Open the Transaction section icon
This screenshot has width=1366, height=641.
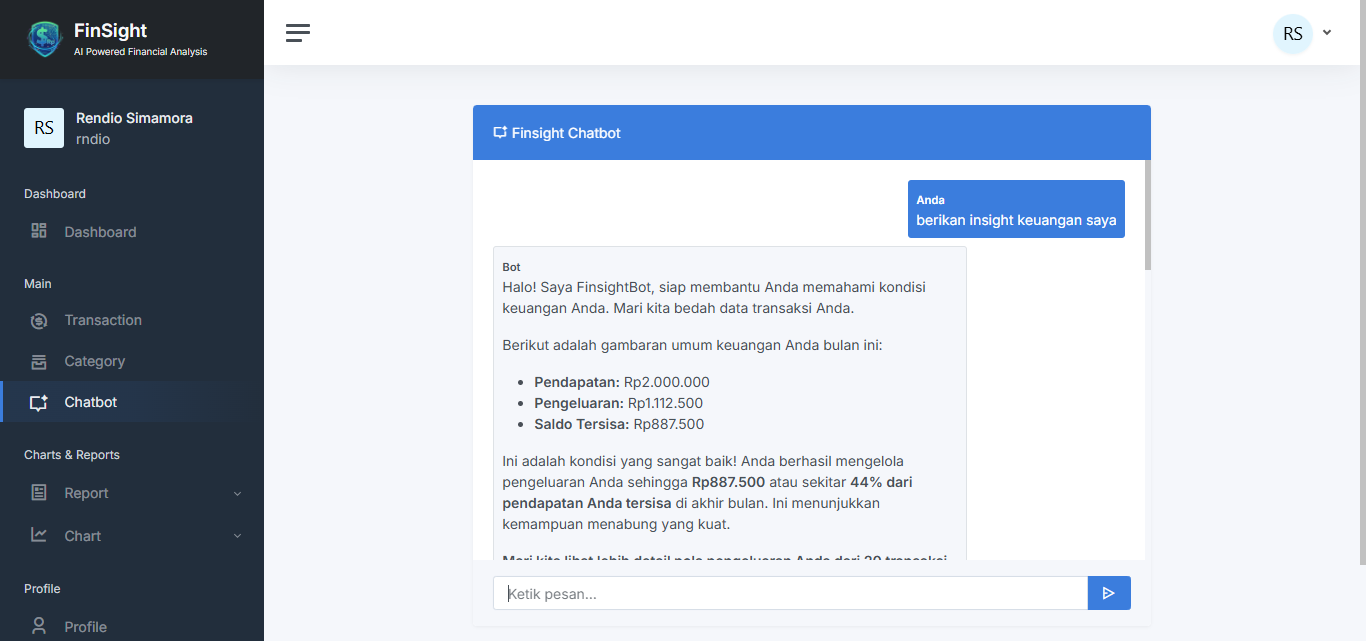click(x=39, y=320)
